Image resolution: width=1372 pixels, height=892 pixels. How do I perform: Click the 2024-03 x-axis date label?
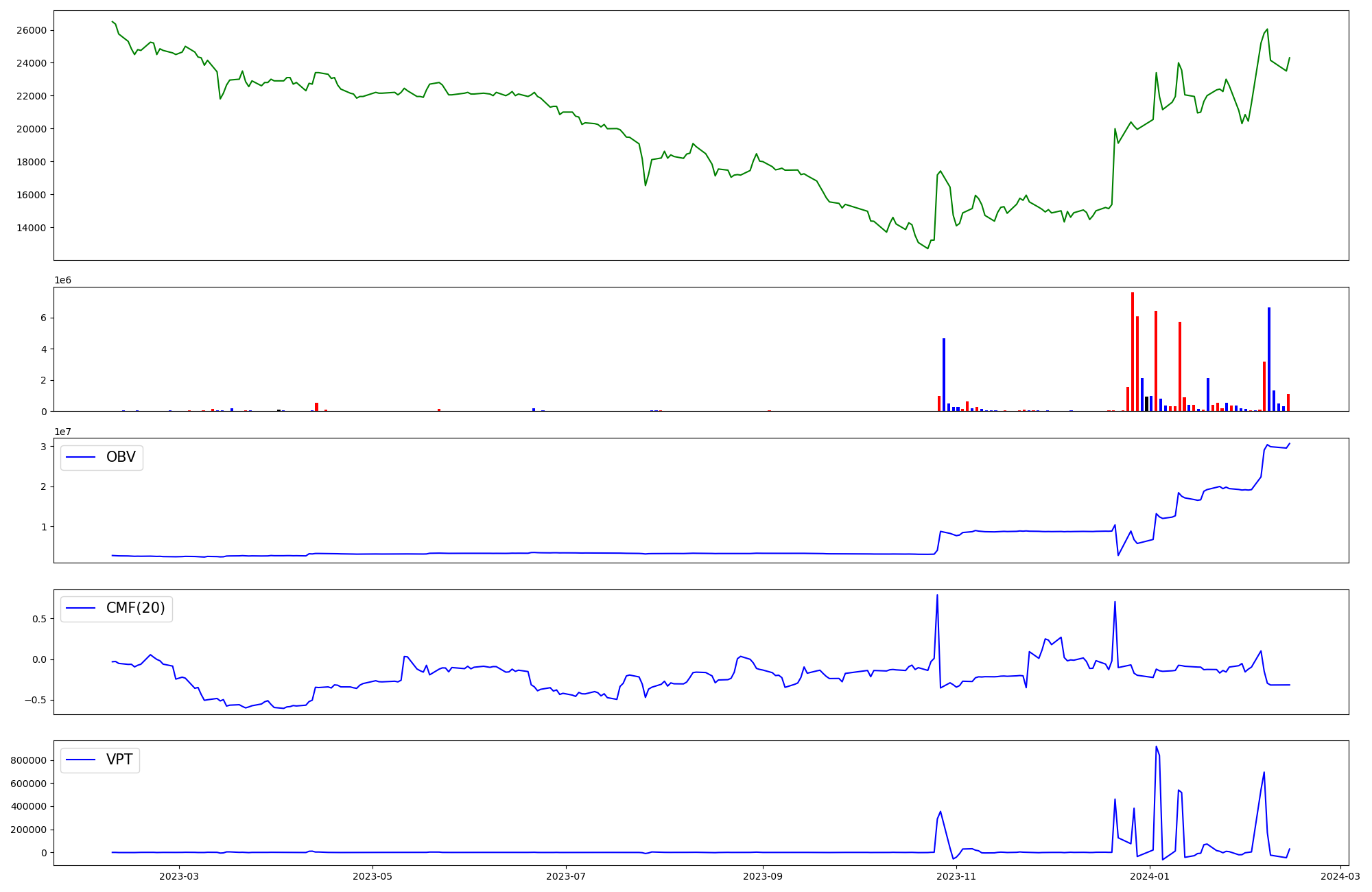pos(1340,876)
